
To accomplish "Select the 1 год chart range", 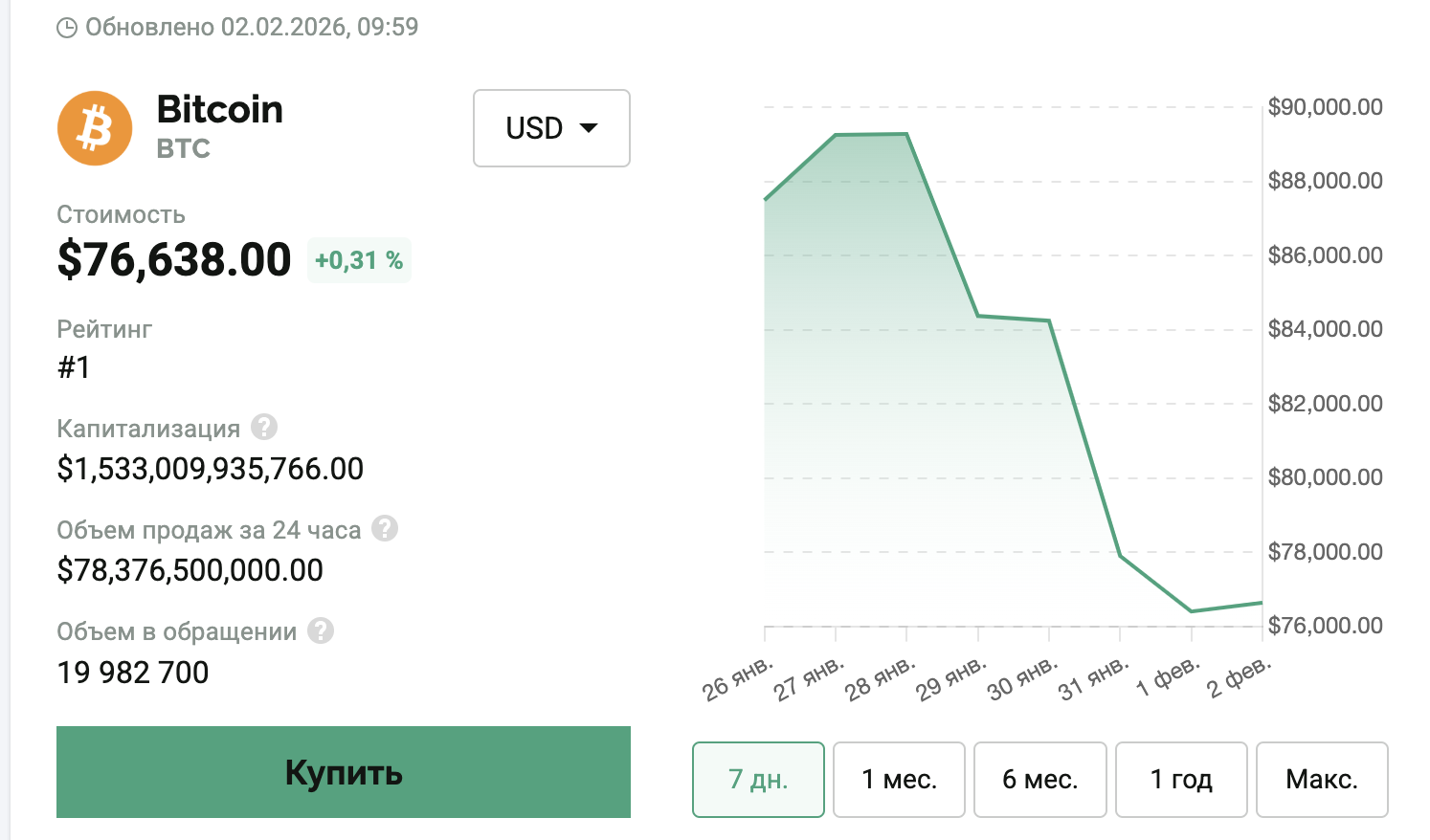I will pyautogui.click(x=1181, y=780).
